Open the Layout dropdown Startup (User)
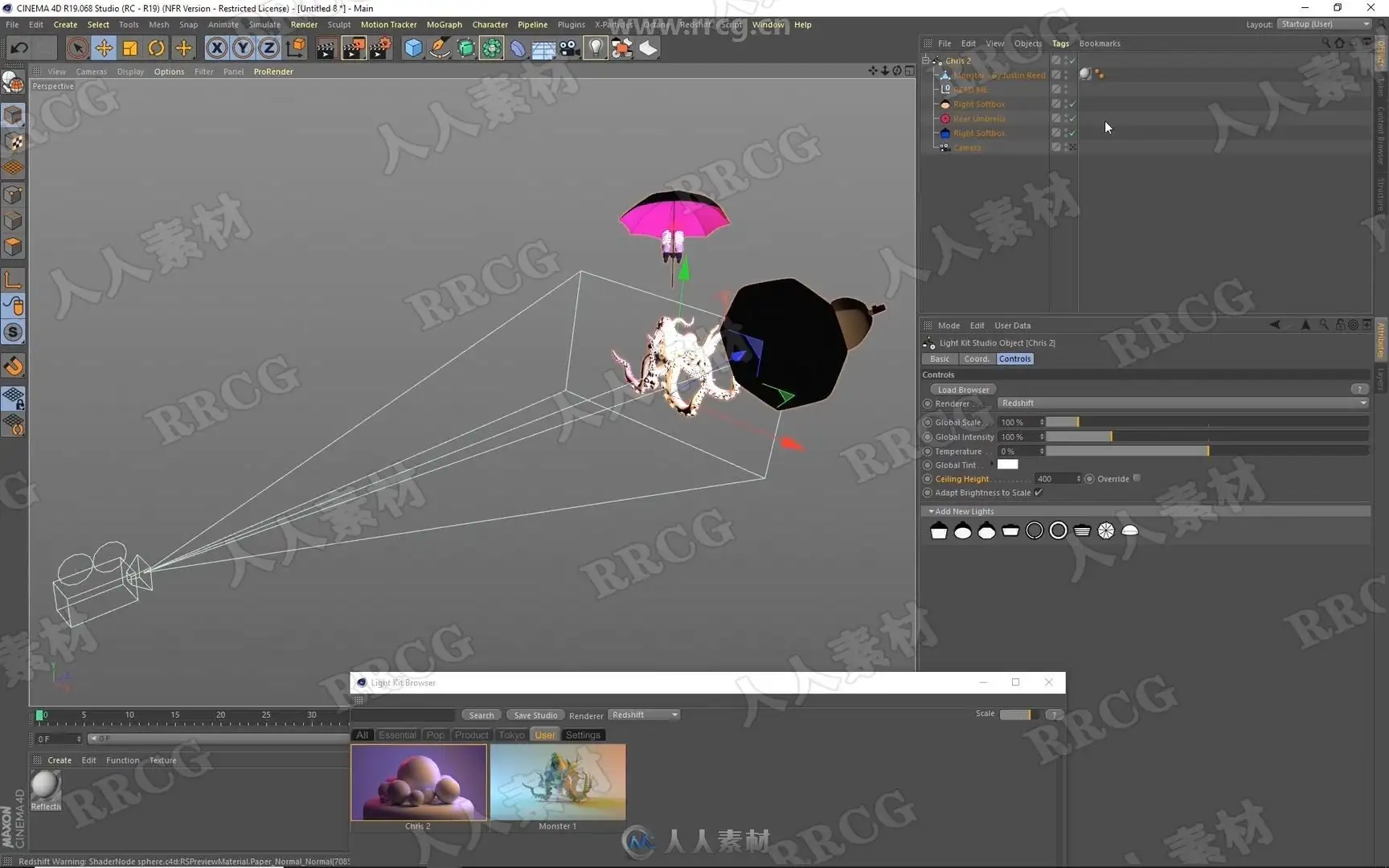The height and width of the screenshot is (868, 1389). (1325, 24)
